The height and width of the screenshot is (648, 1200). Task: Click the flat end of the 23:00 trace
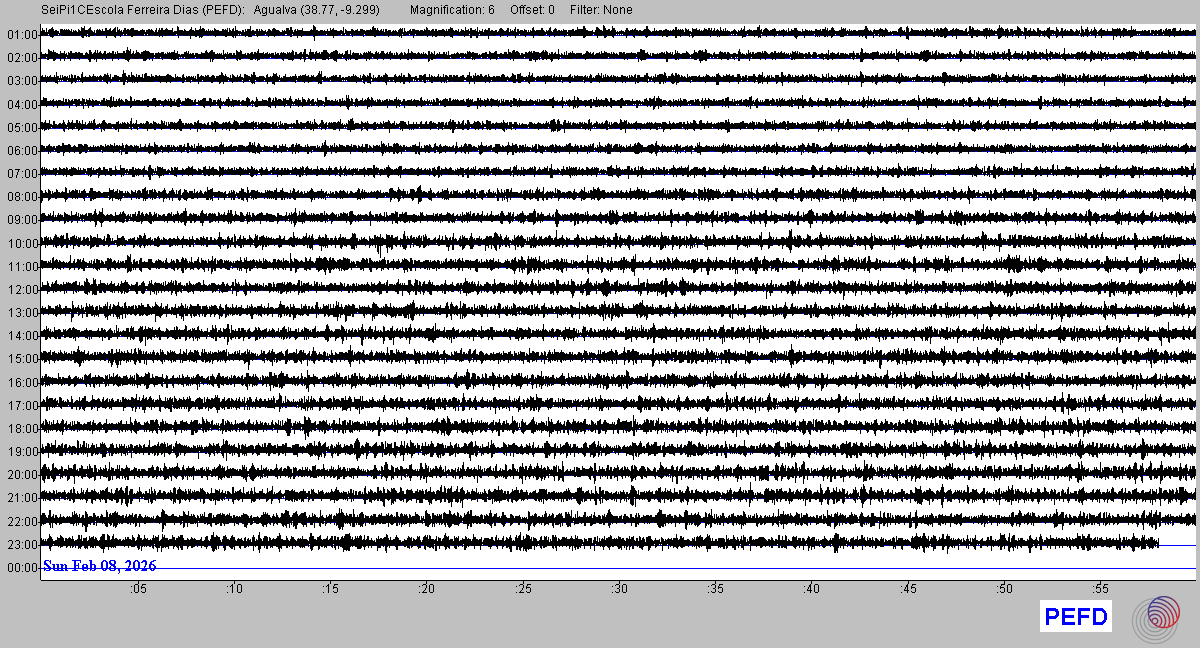pos(1177,545)
